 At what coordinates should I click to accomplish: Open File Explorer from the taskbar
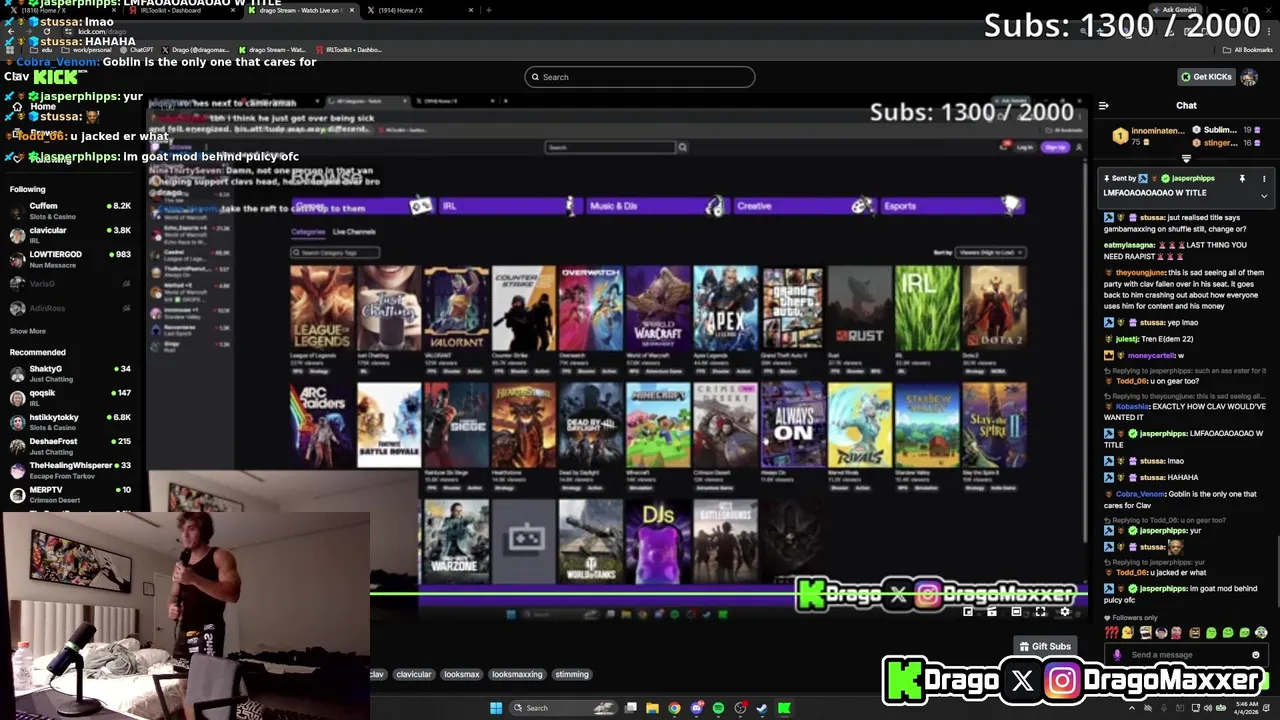coord(653,708)
